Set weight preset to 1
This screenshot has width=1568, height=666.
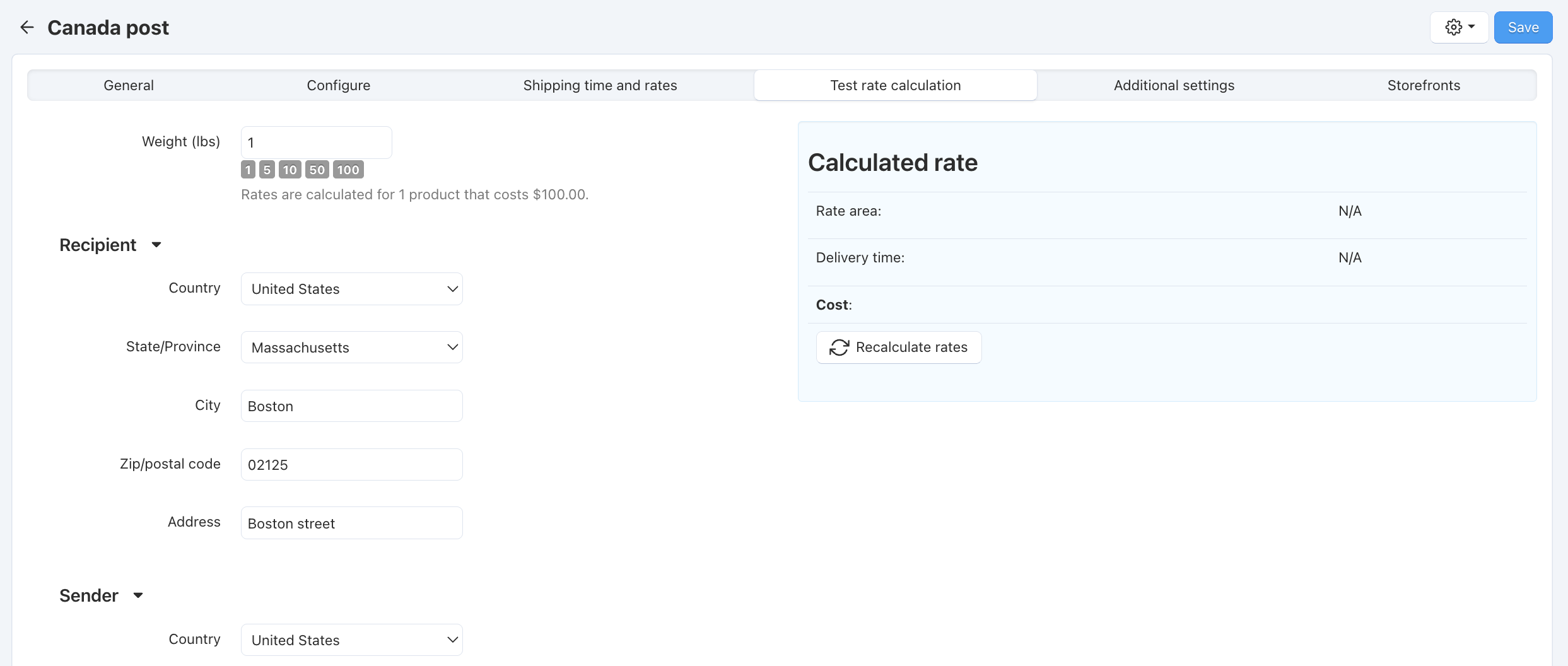248,170
